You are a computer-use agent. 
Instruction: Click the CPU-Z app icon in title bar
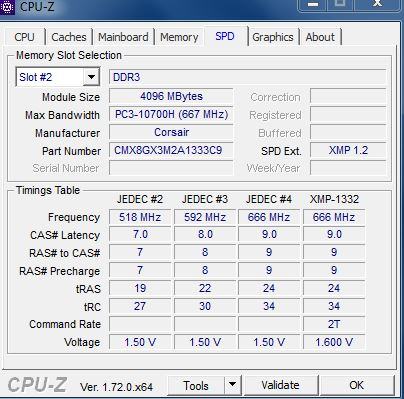point(7,7)
